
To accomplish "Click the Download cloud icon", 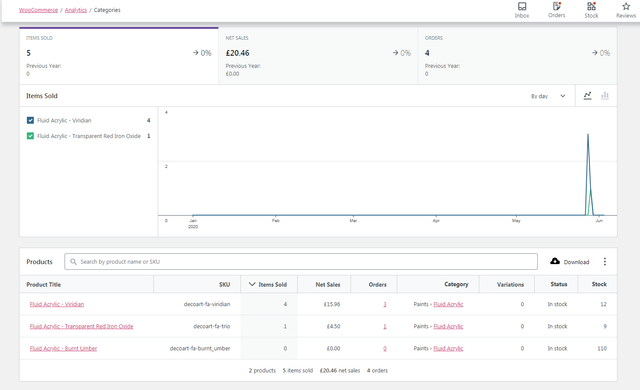I will [x=555, y=261].
